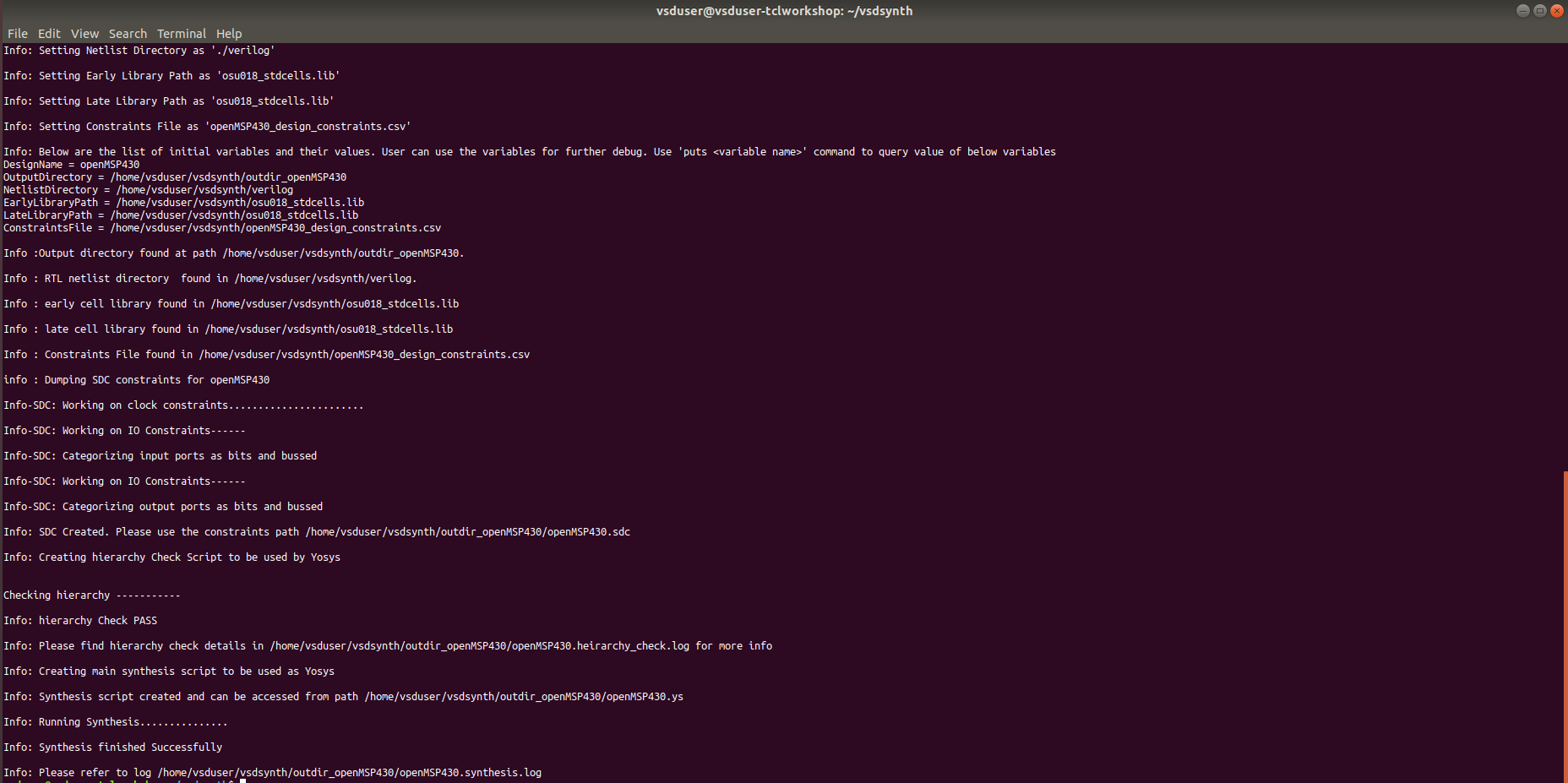Open the Edit menu
The width and height of the screenshot is (1568, 783).
click(48, 33)
